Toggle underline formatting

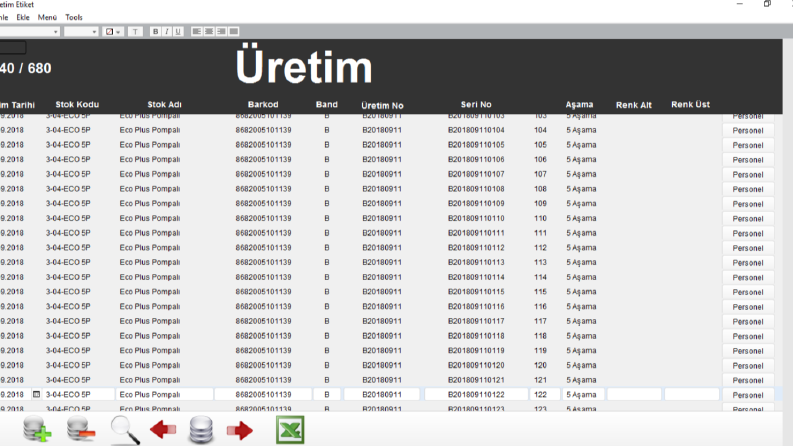pos(178,31)
